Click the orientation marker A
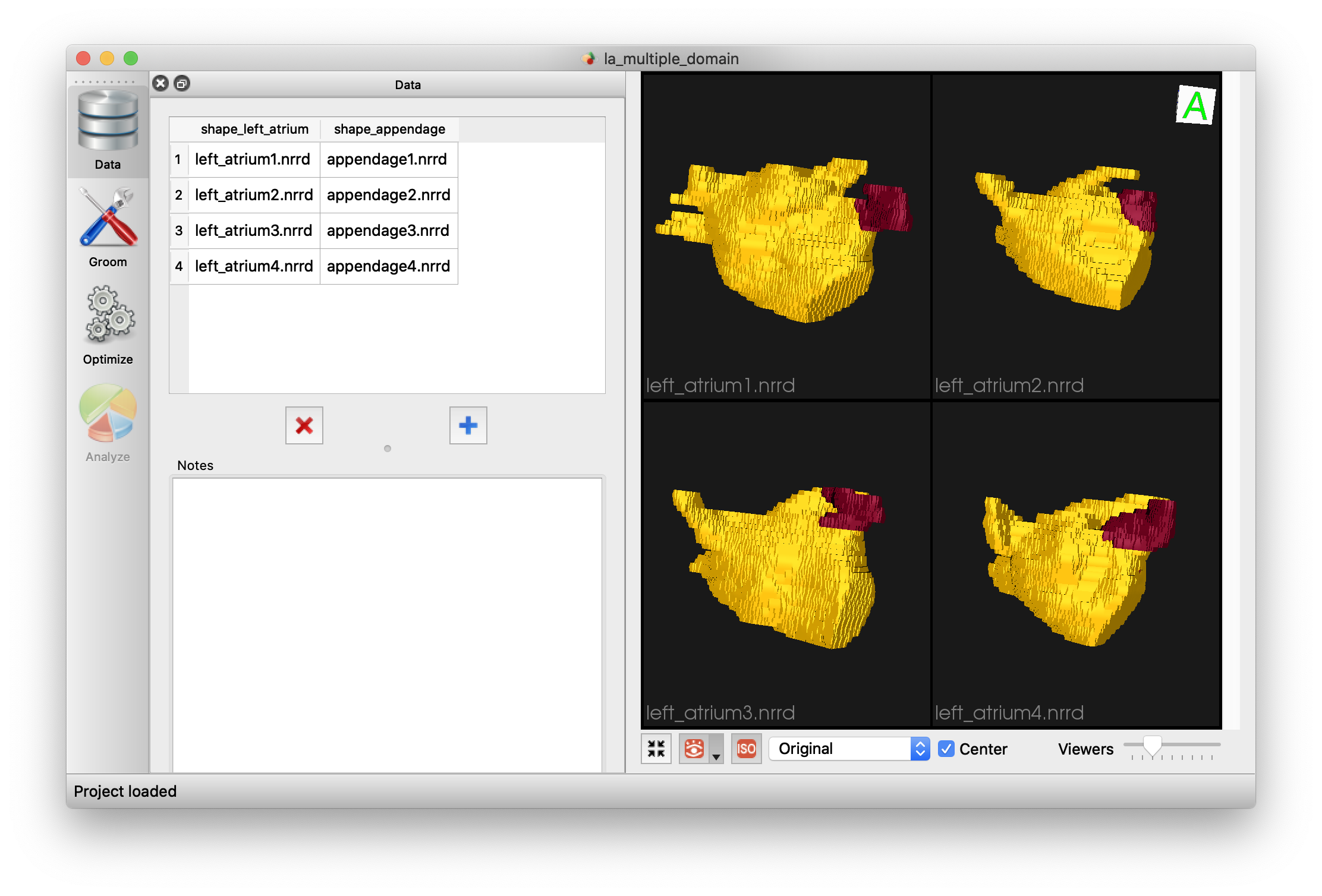This screenshot has width=1322, height=896. click(1196, 105)
